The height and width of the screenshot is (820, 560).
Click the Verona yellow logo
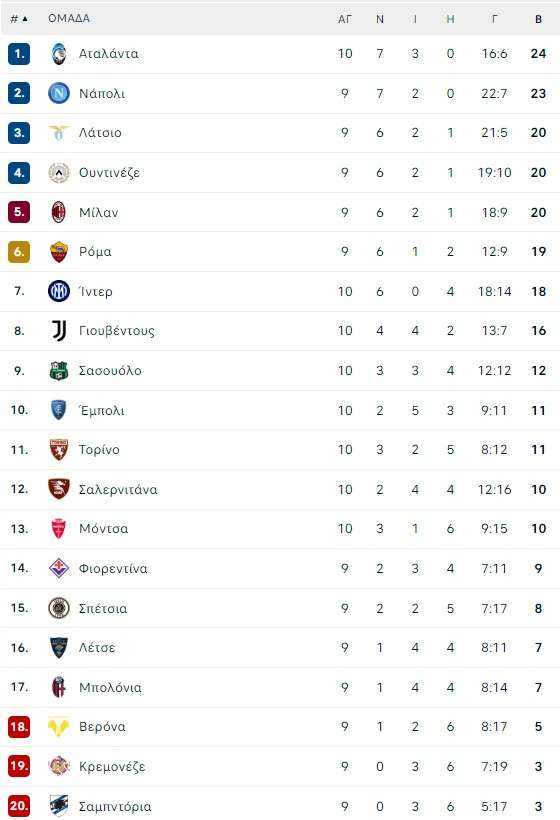coord(59,727)
